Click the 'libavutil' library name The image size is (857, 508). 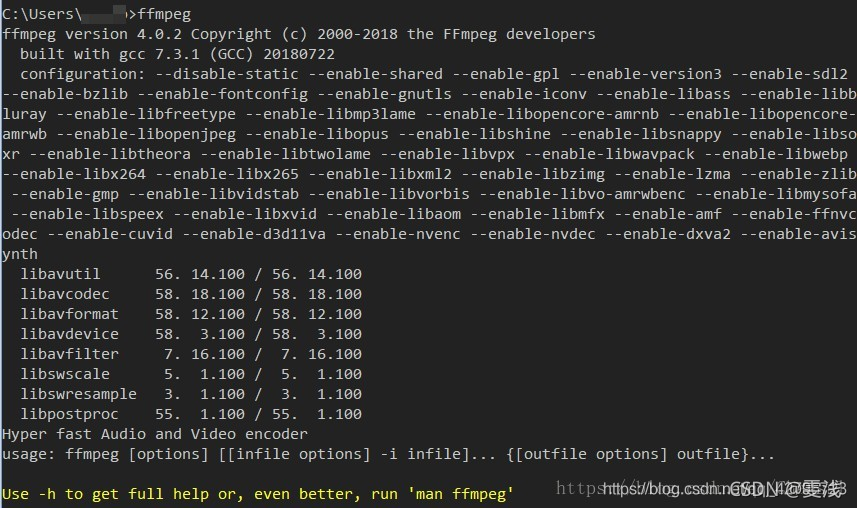click(61, 274)
